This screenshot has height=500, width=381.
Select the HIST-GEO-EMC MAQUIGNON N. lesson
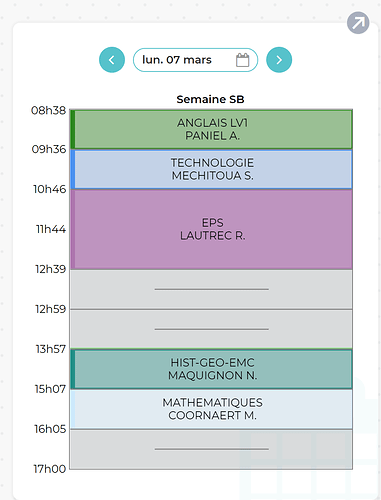point(211,369)
